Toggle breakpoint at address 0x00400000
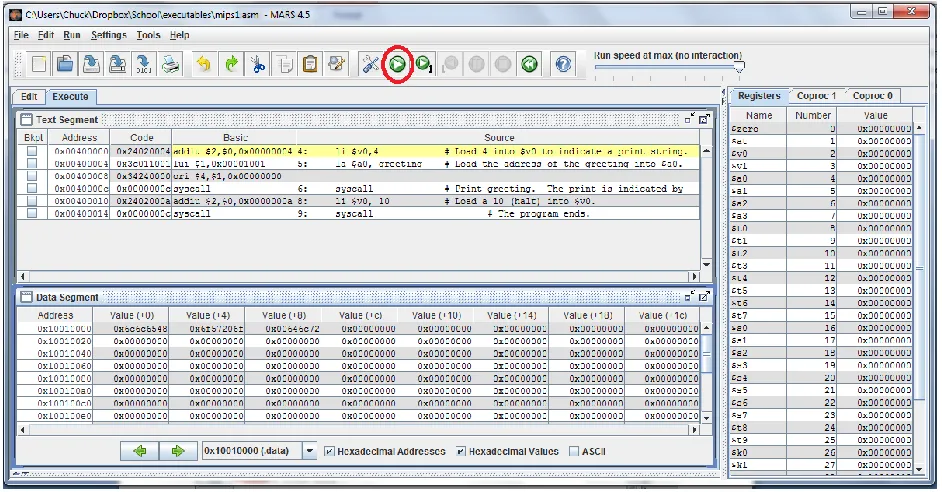The image size is (942, 492). [x=32, y=151]
